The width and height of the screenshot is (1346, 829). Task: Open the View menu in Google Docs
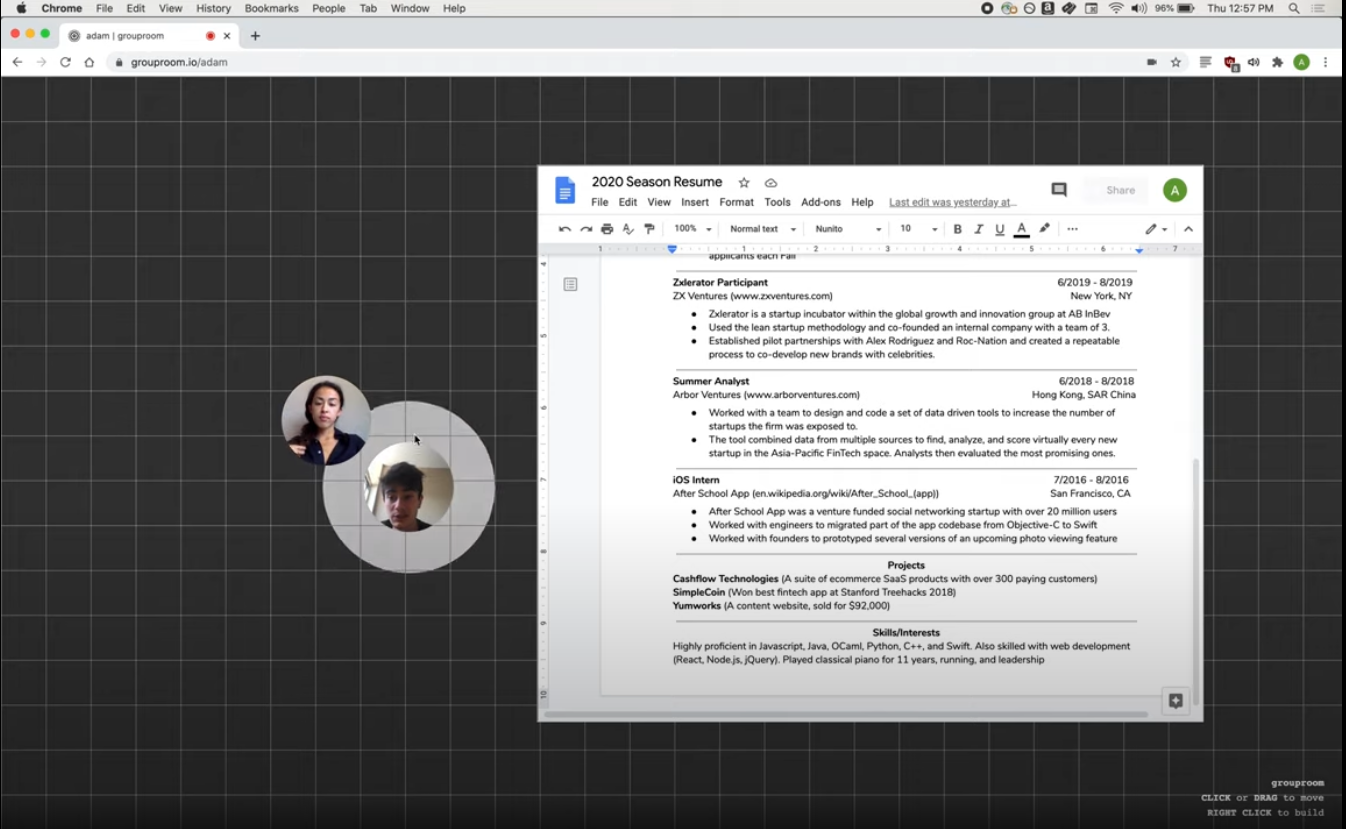point(659,202)
